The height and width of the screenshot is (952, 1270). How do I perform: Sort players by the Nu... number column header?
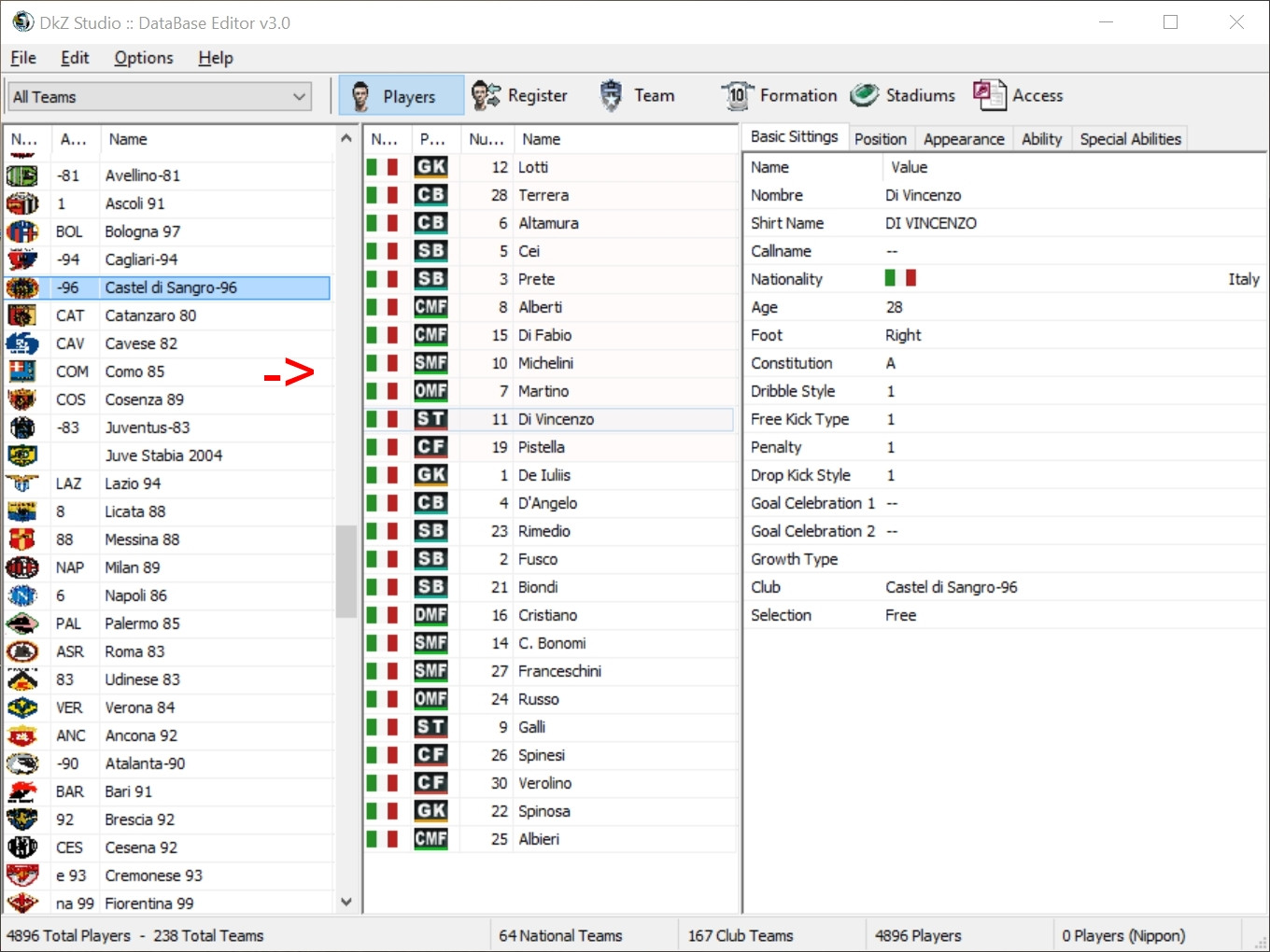[x=487, y=139]
